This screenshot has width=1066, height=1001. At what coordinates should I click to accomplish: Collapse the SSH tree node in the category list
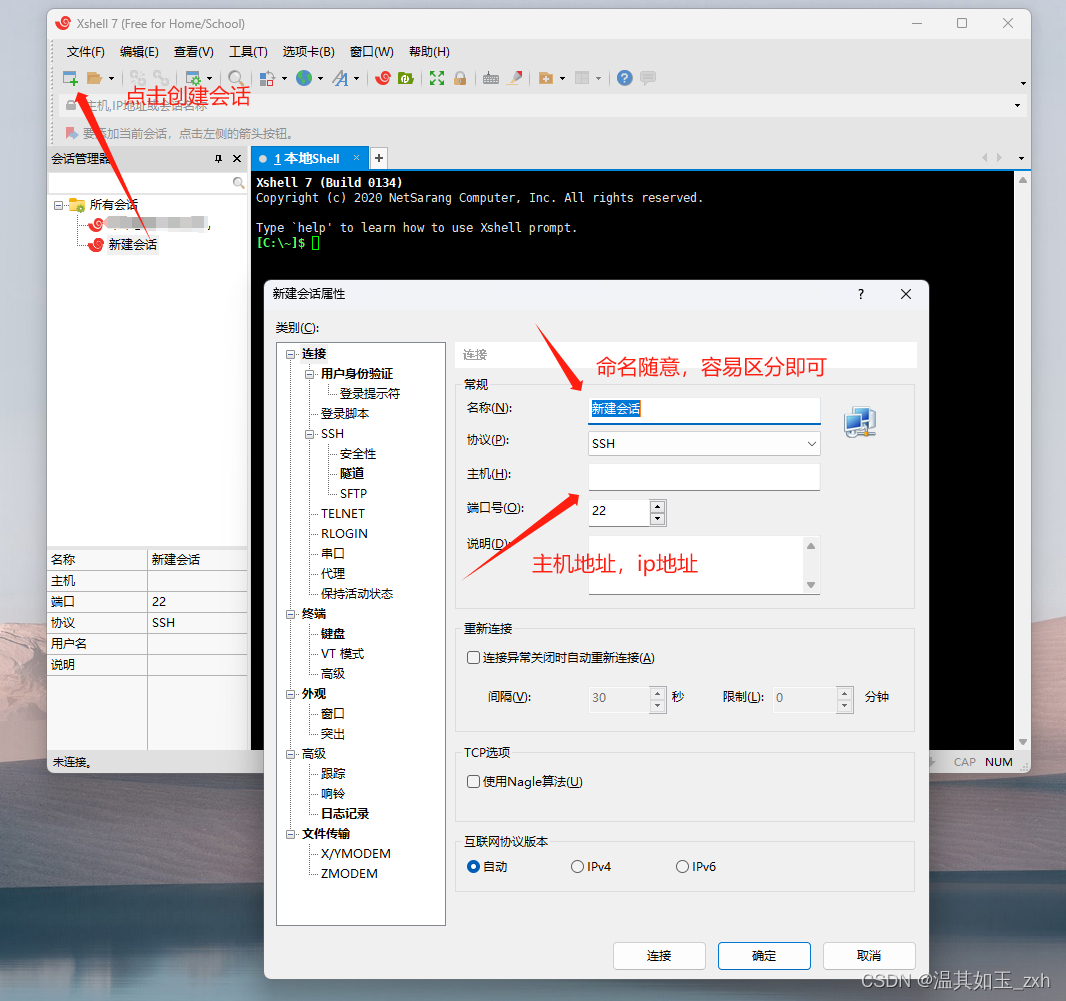(x=310, y=433)
